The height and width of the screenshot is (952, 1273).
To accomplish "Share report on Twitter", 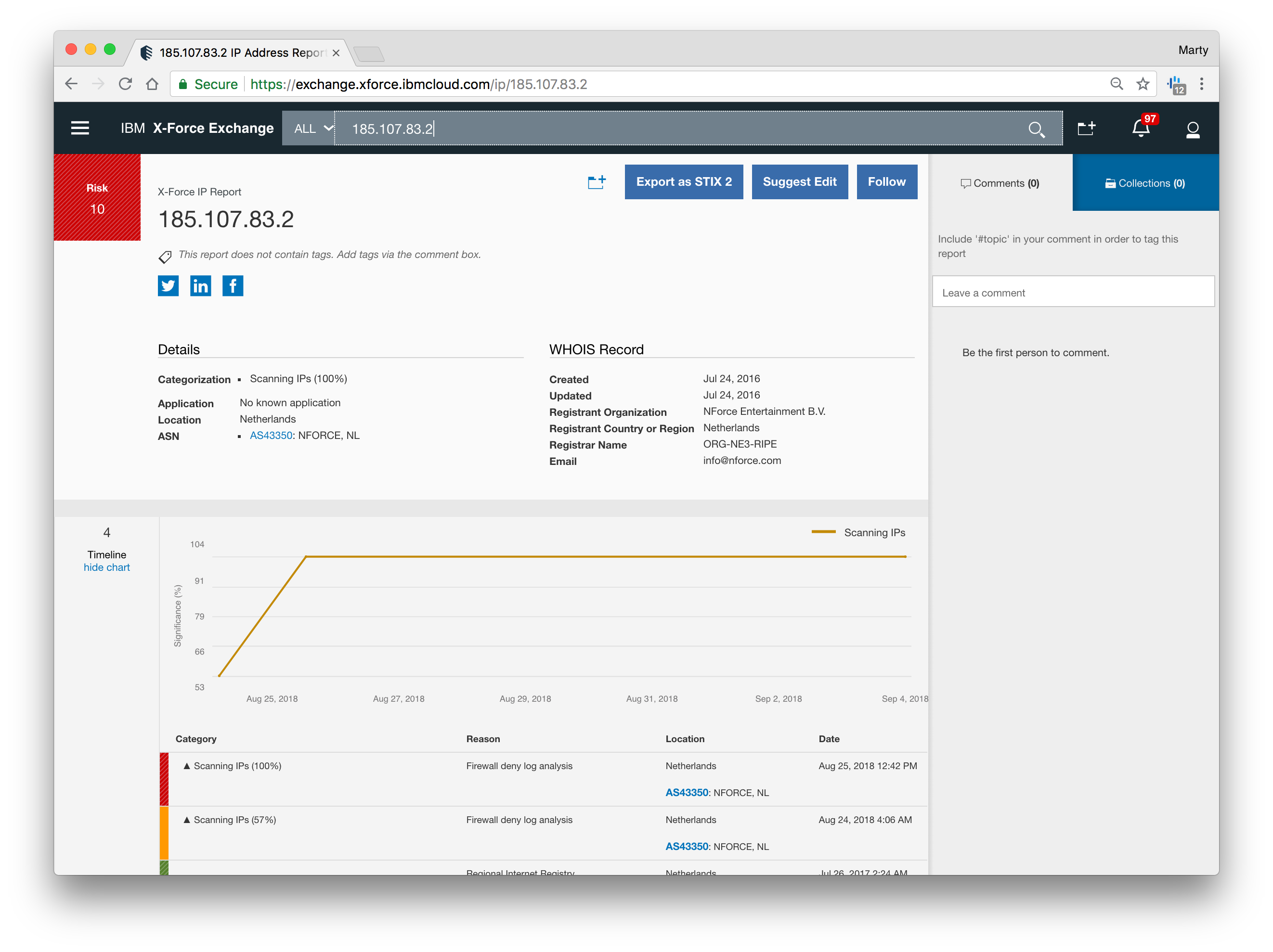I will pyautogui.click(x=168, y=285).
